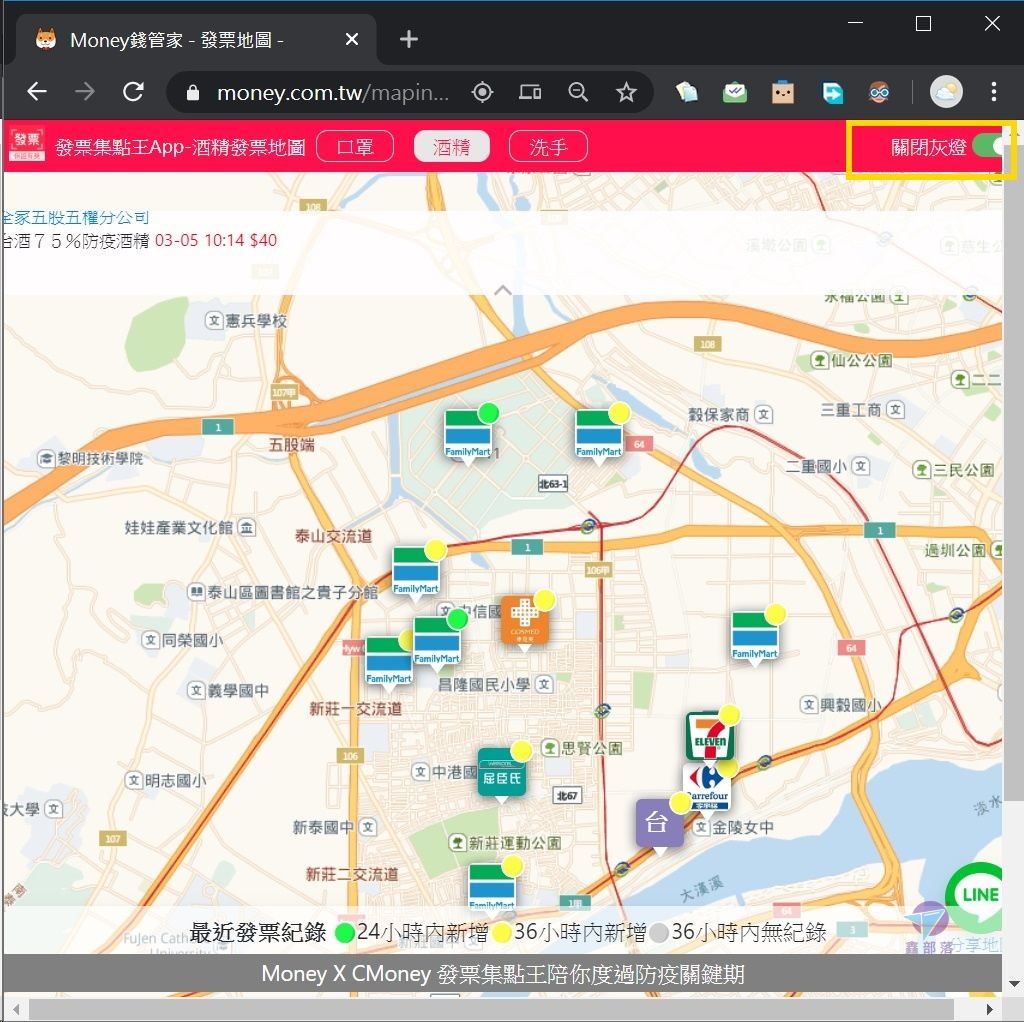
Task: Toggle the 關閉灰燈 switch
Action: (989, 146)
